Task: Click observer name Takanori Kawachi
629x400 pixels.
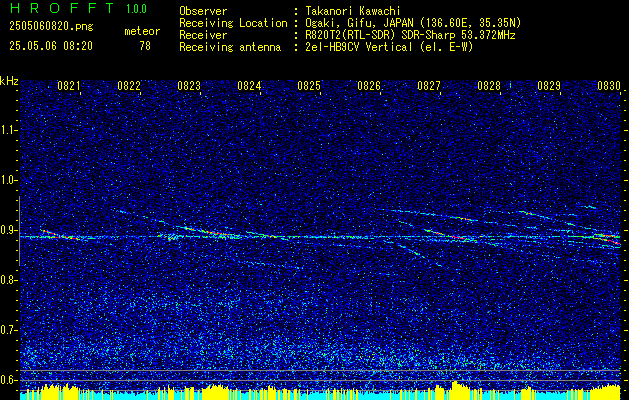Action: pyautogui.click(x=353, y=11)
